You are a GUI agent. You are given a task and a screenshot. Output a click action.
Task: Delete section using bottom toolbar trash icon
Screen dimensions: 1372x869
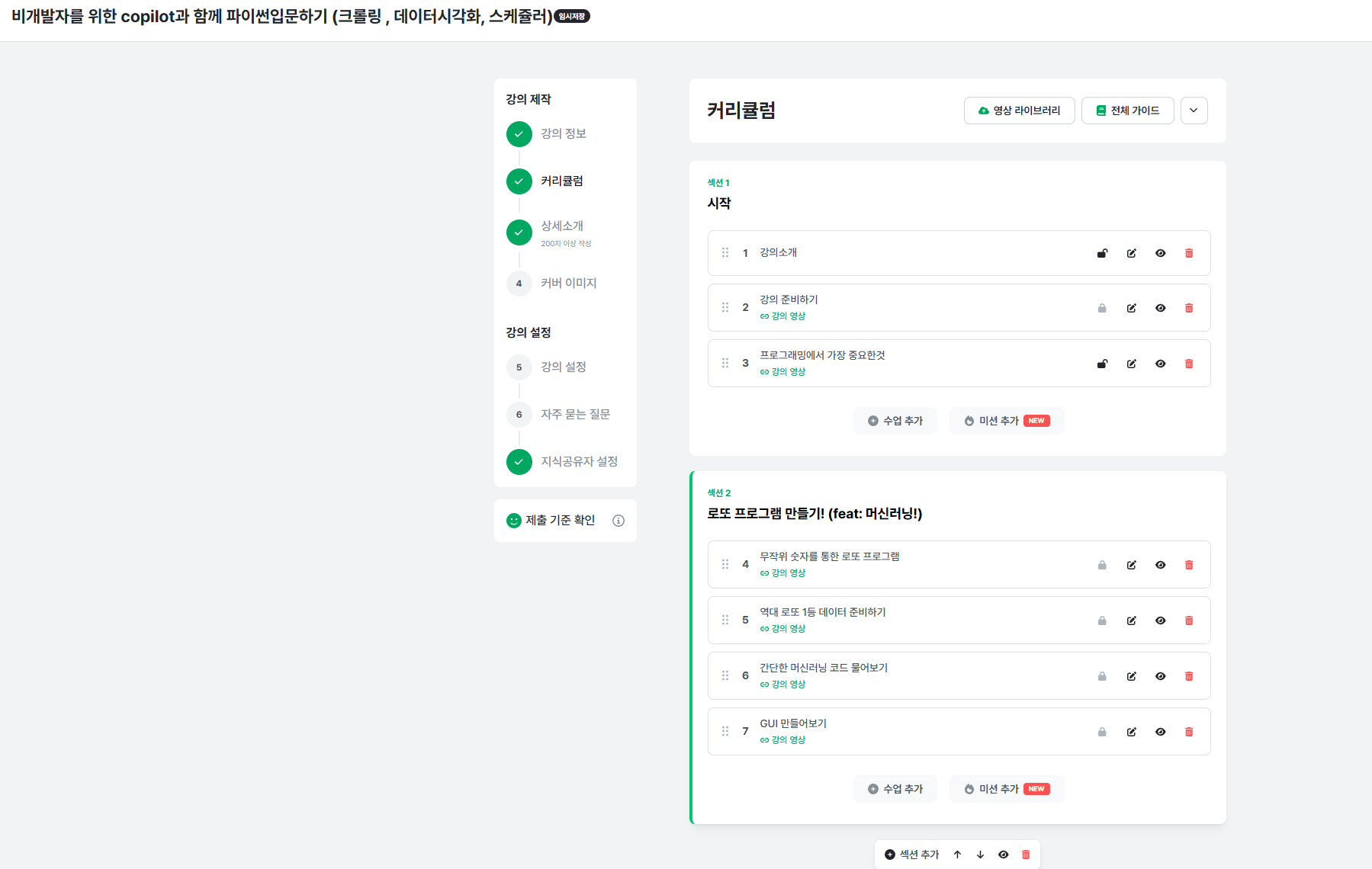pyautogui.click(x=1026, y=855)
